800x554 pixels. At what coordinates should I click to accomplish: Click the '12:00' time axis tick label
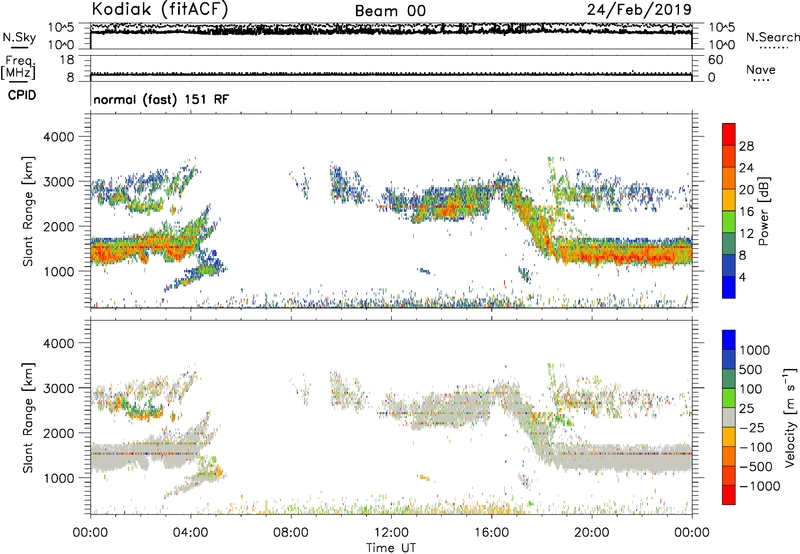point(391,533)
